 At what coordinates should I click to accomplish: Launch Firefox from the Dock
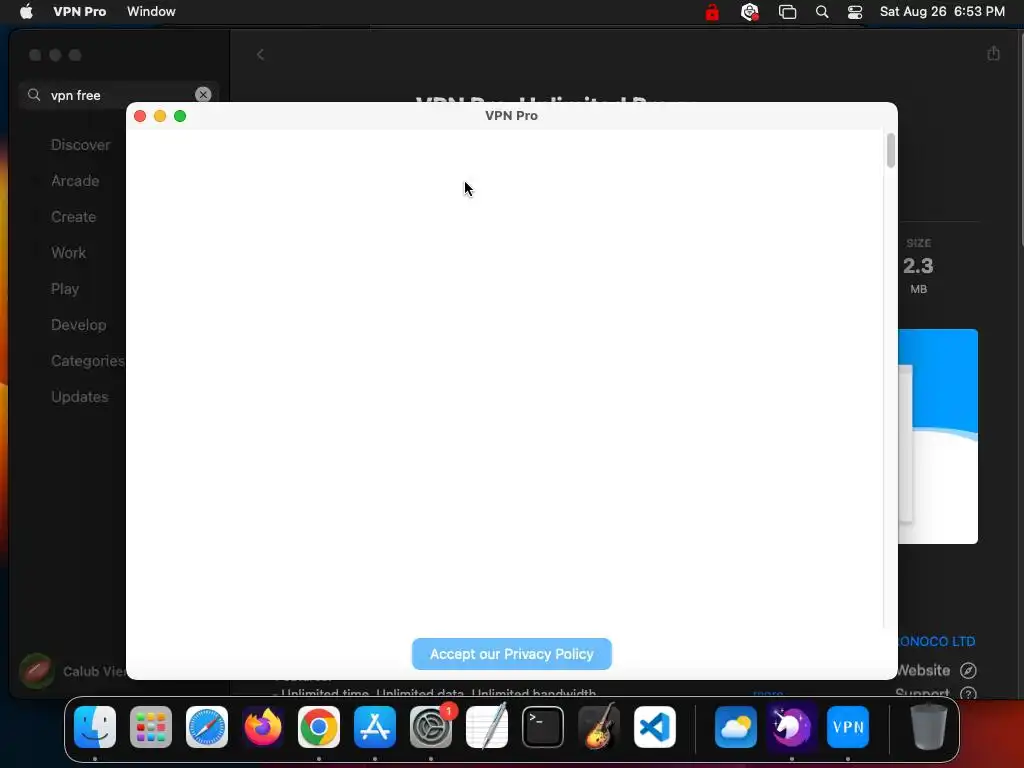click(263, 727)
